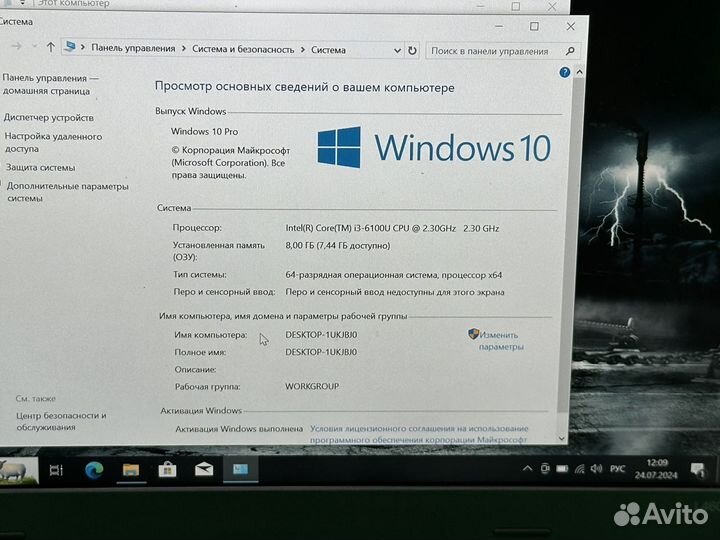Open Дополнительные параметры системы
Image resolution: width=720 pixels, height=540 pixels.
(x=67, y=192)
